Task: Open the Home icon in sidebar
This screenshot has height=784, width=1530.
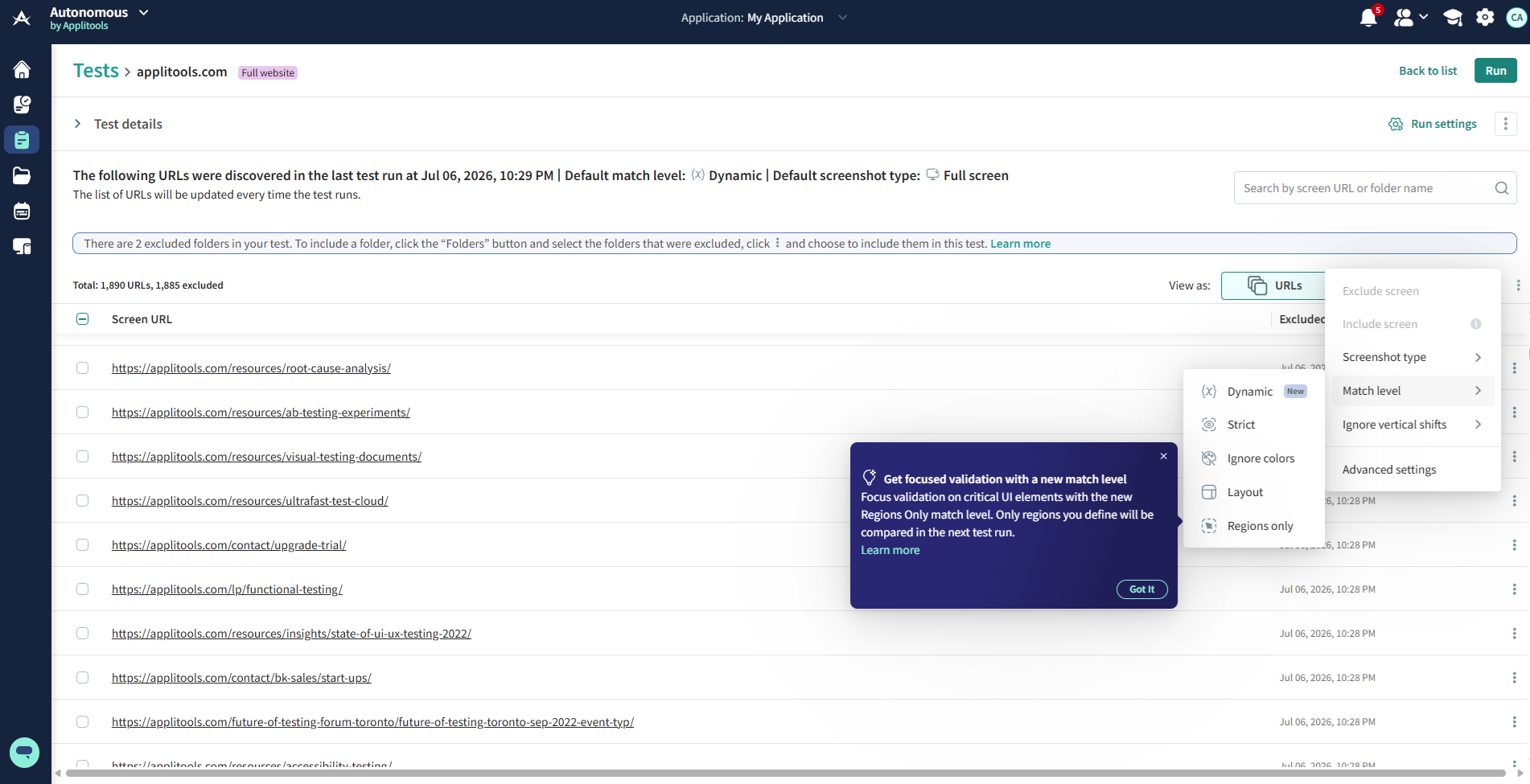Action: point(22,69)
